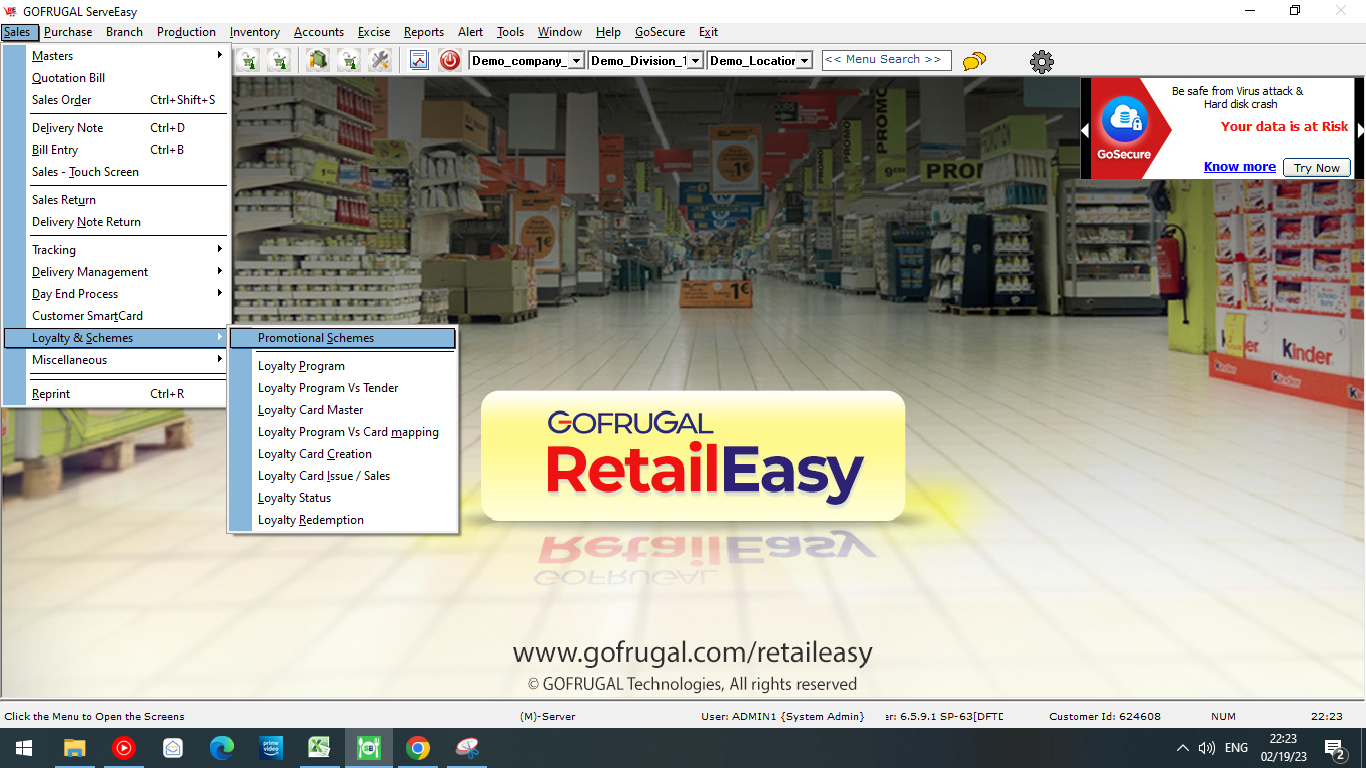The image size is (1366, 768).
Task: Open the gear settings icon
Action: point(1042,61)
